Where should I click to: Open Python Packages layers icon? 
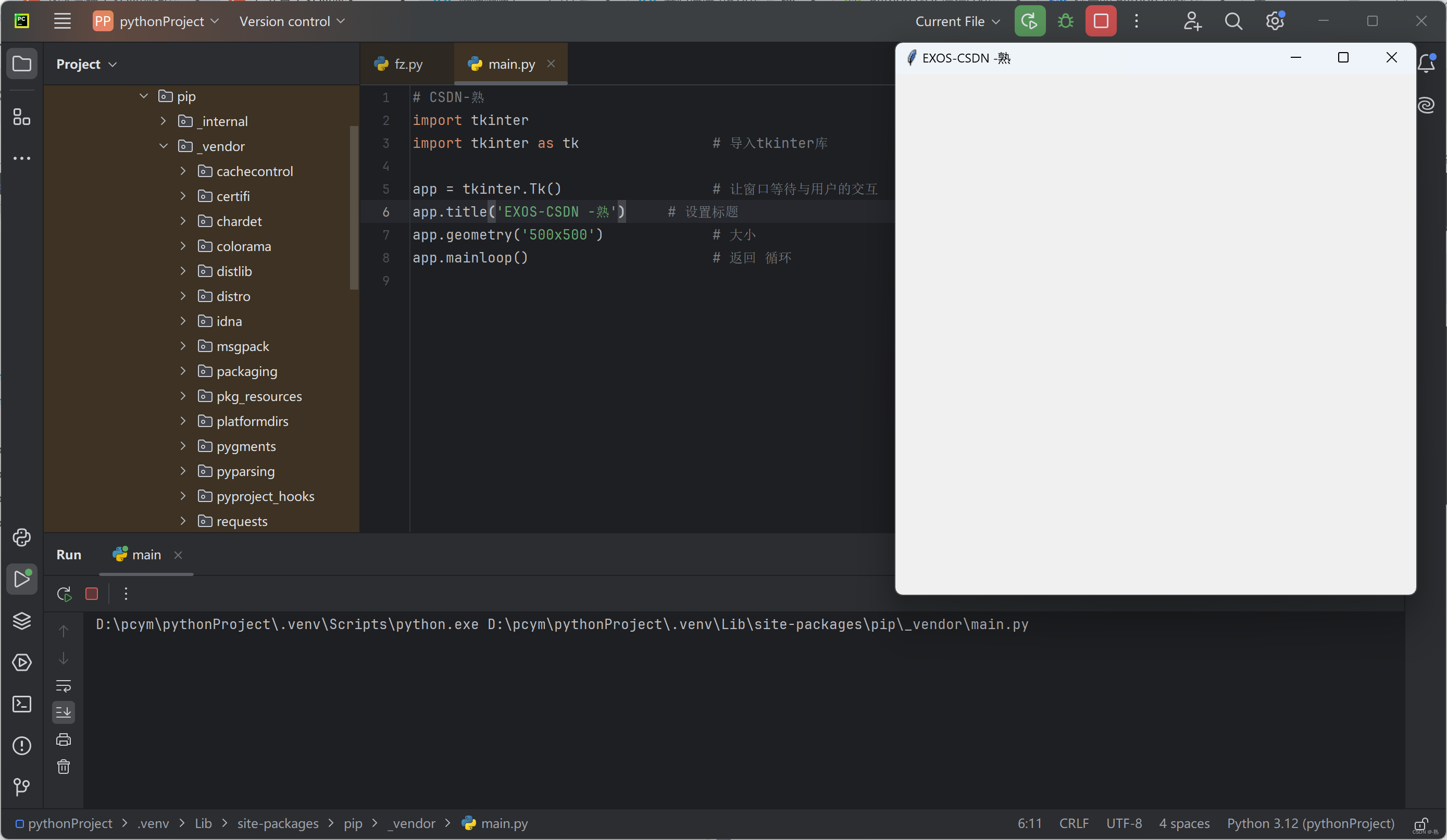click(22, 621)
